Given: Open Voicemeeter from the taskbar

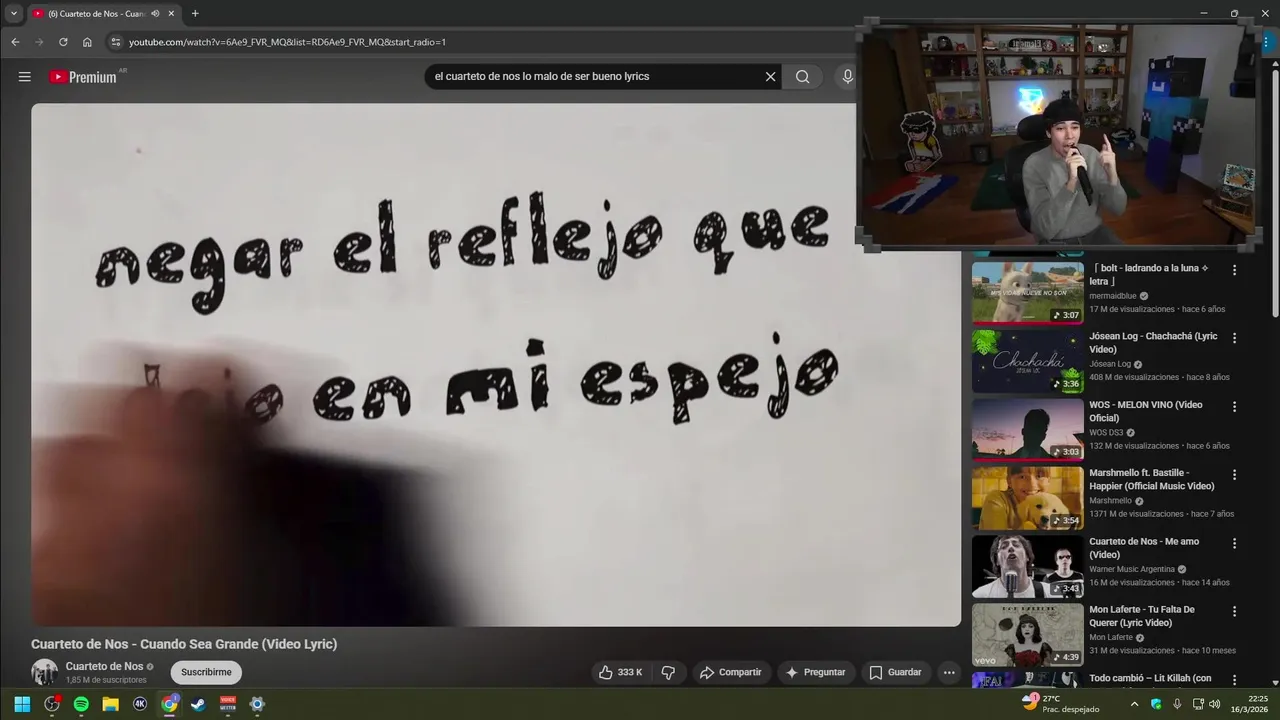Looking at the screenshot, I should click(x=228, y=704).
